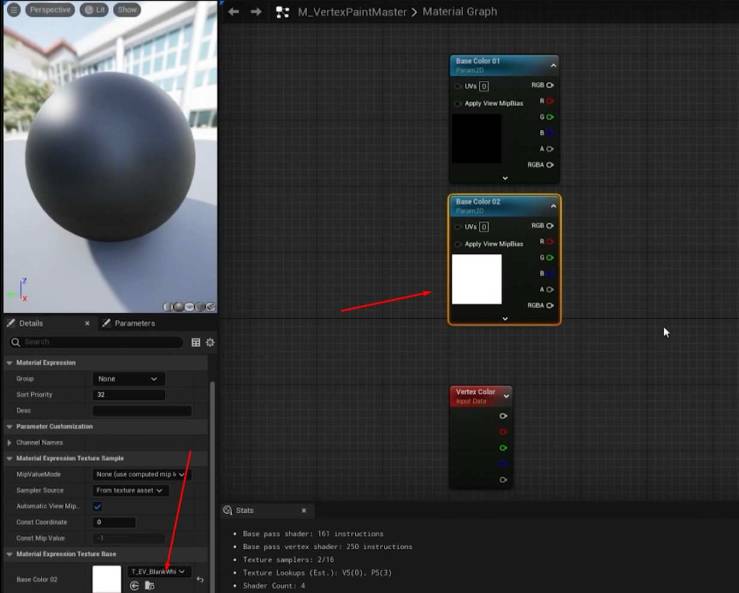Open Details property matrix grid icon
Viewport: 739px width, 593px height.
point(196,342)
